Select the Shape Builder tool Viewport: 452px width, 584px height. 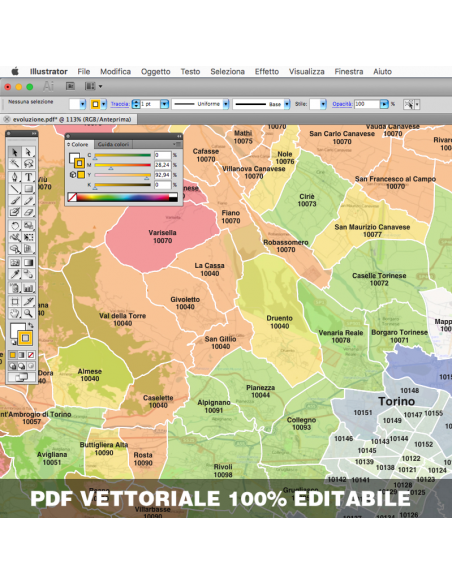point(15,249)
